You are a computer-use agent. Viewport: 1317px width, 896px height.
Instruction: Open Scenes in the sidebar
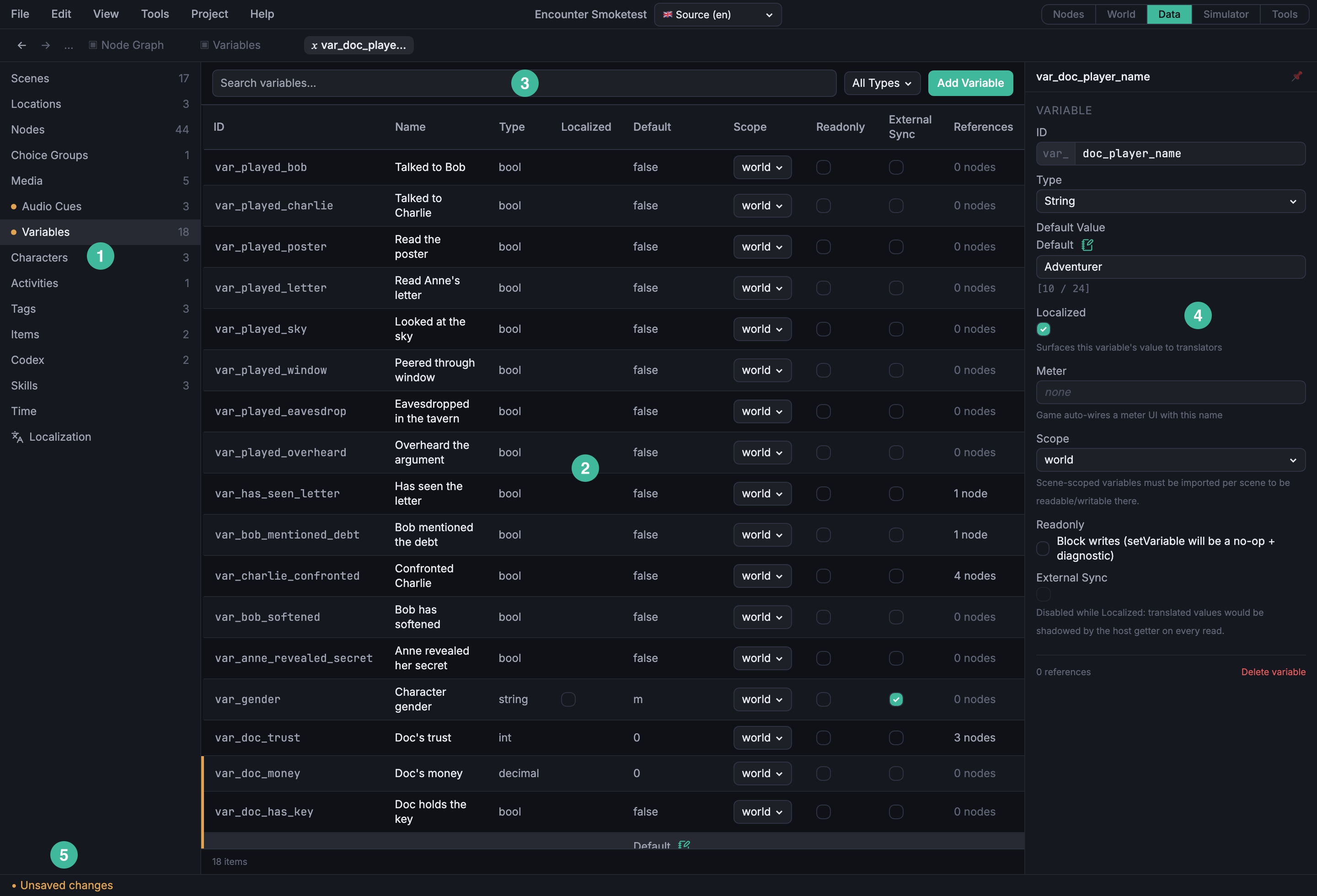click(x=100, y=78)
